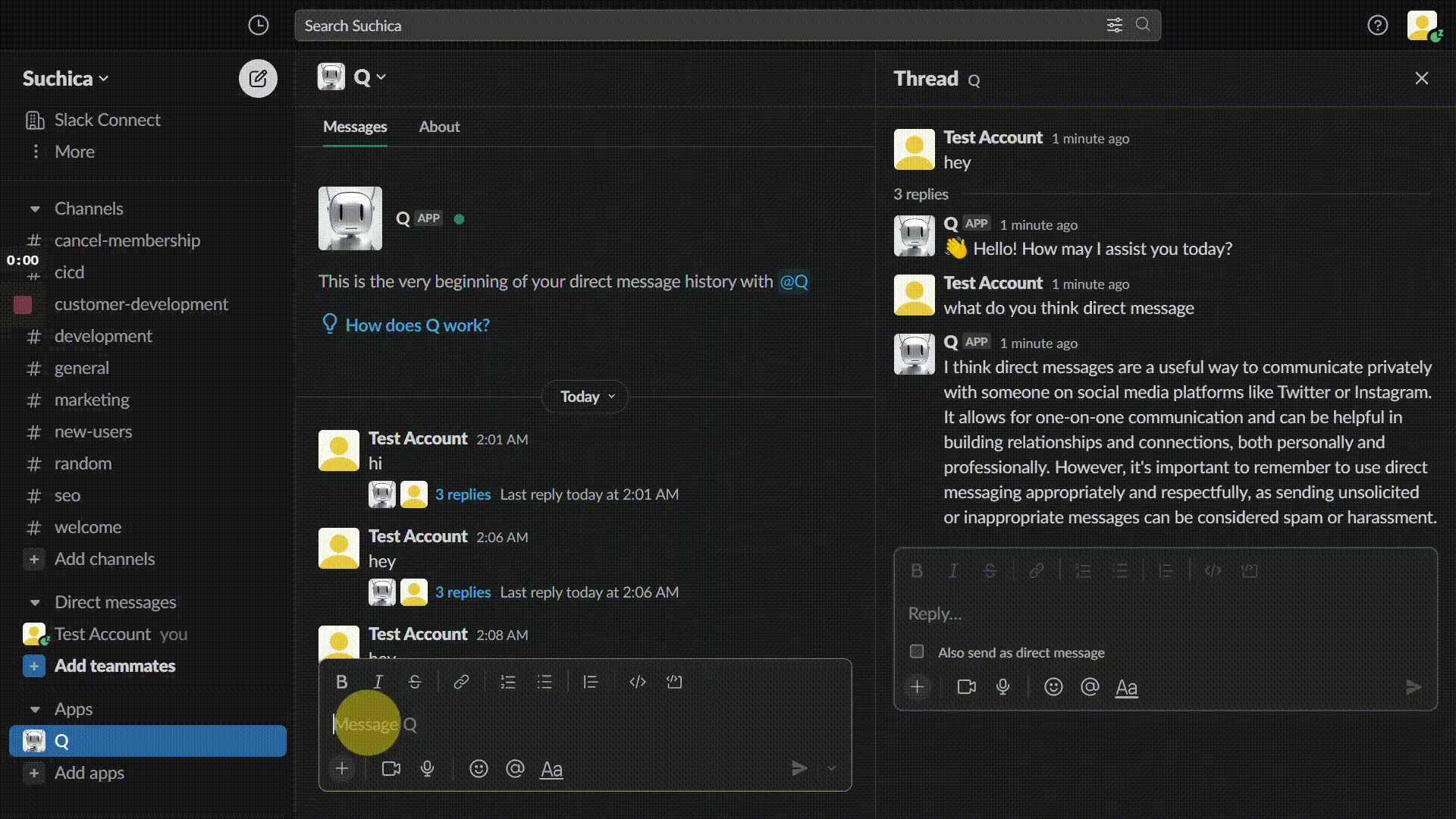The width and height of the screenshot is (1456, 819).
Task: Send the thread reply
Action: click(x=1414, y=687)
